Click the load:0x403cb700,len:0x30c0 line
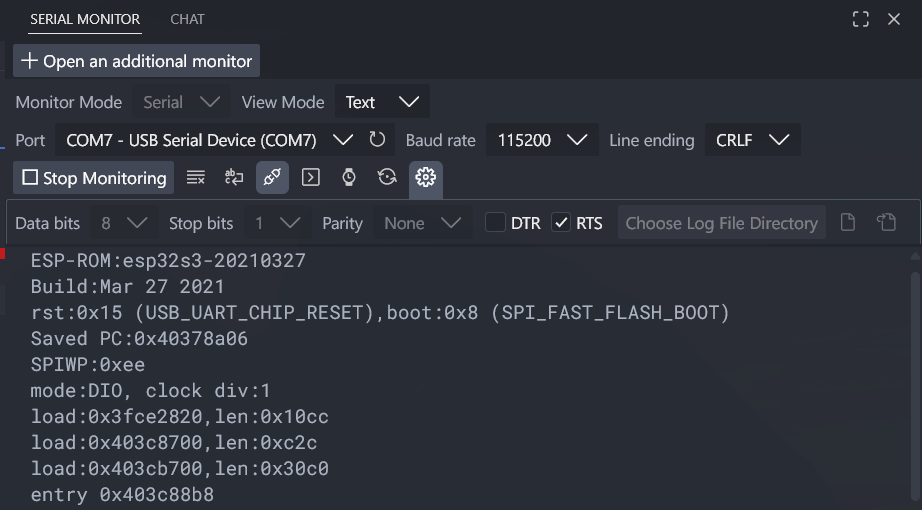922x510 pixels. pyautogui.click(x=179, y=468)
